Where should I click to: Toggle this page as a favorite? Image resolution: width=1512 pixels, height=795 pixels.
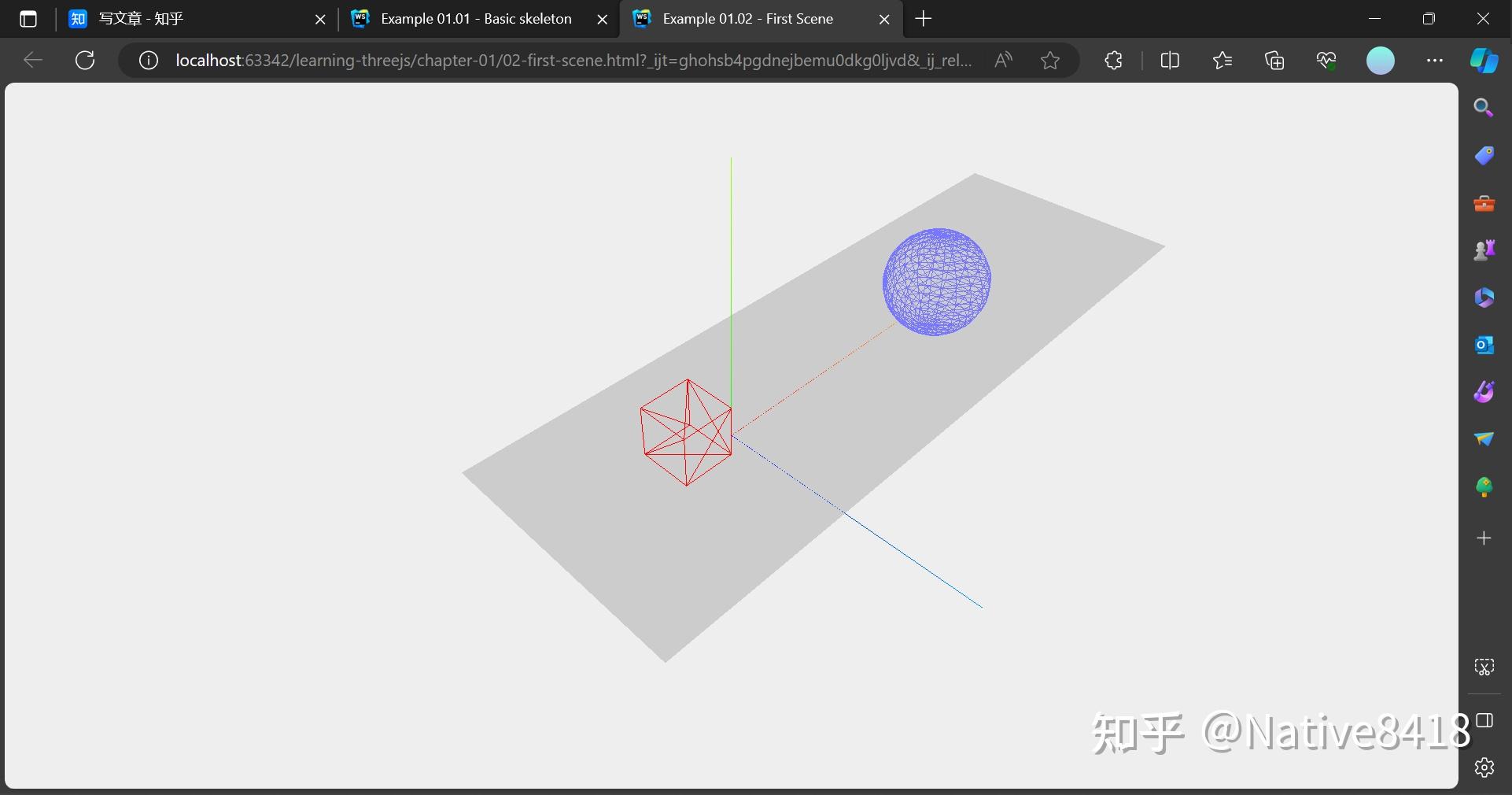1052,61
